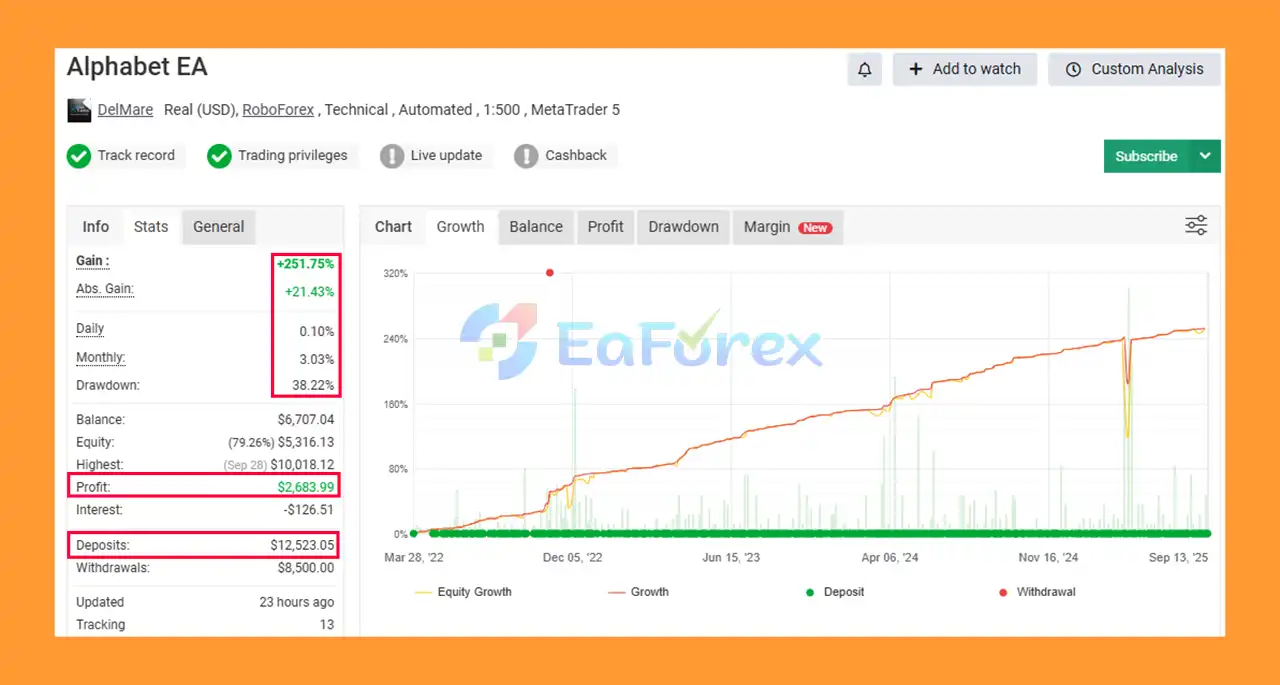Image resolution: width=1280 pixels, height=685 pixels.
Task: Click the Track record green checkmark
Action: click(x=79, y=156)
